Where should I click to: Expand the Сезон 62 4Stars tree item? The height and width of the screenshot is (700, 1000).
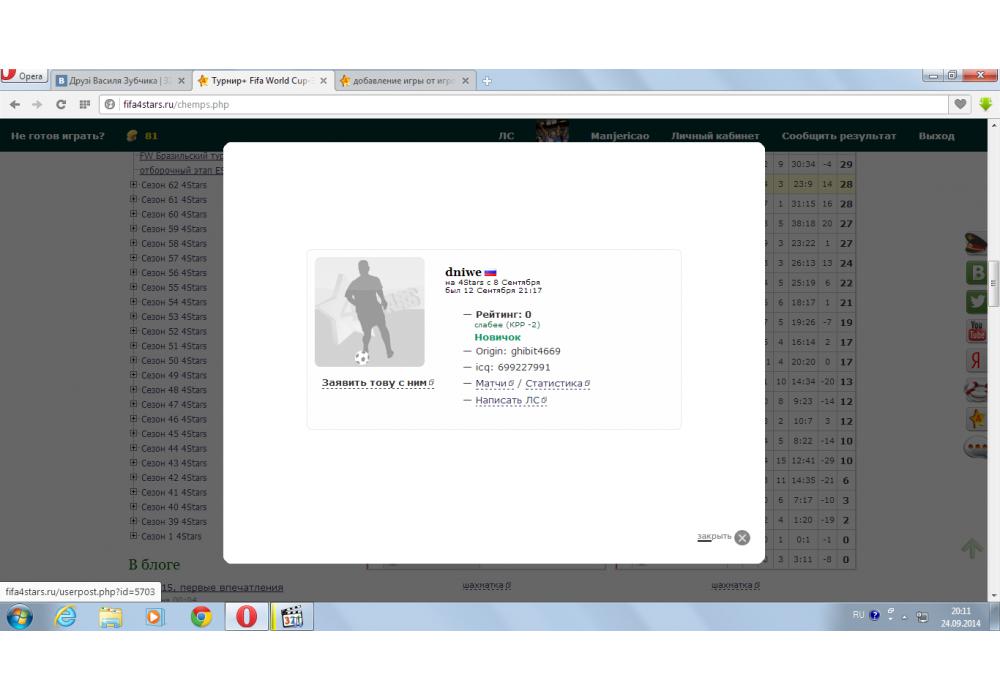point(133,185)
